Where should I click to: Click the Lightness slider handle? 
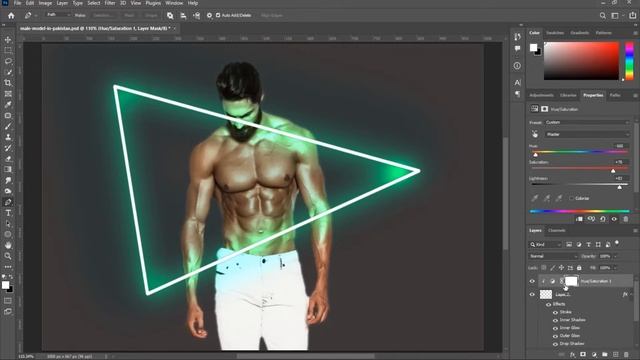[x=620, y=187]
